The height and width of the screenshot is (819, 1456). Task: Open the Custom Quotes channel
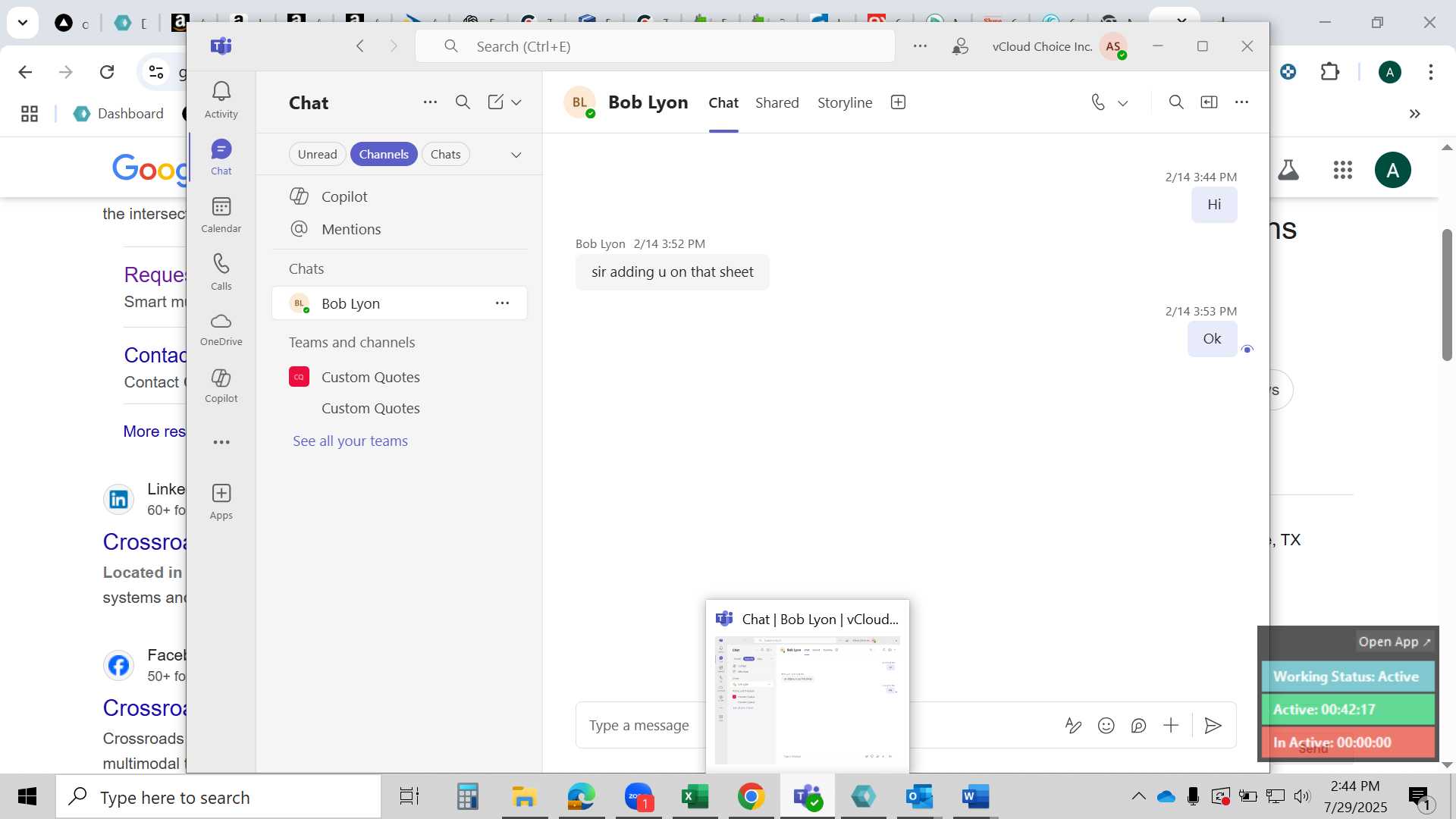click(400, 408)
